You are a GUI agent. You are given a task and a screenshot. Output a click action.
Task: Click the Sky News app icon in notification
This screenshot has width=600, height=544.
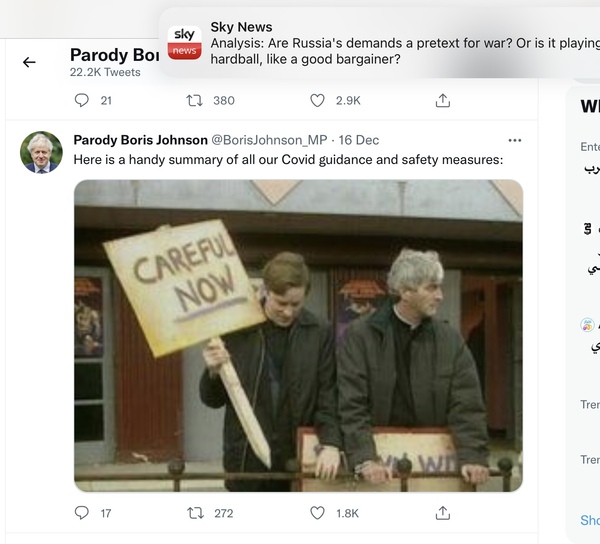184,43
